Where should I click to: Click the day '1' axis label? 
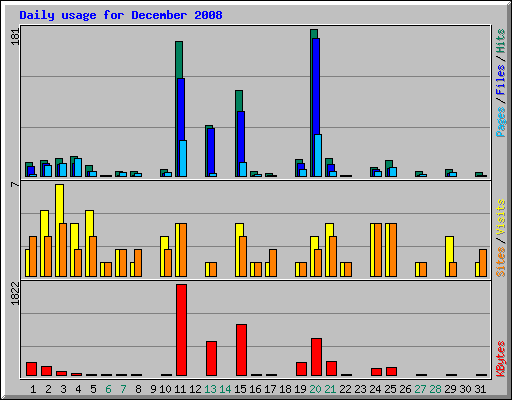pyautogui.click(x=33, y=389)
